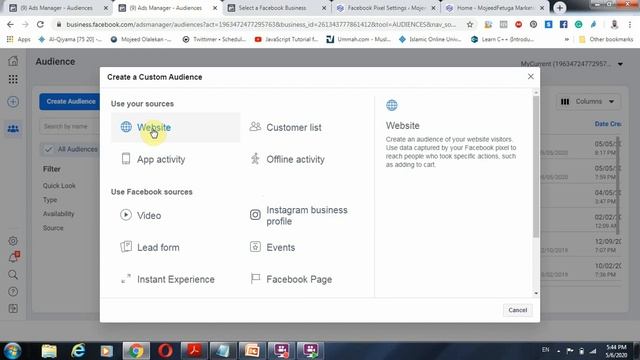Open the Columns dropdown
Screen dimensions: 640x360
pos(588,101)
